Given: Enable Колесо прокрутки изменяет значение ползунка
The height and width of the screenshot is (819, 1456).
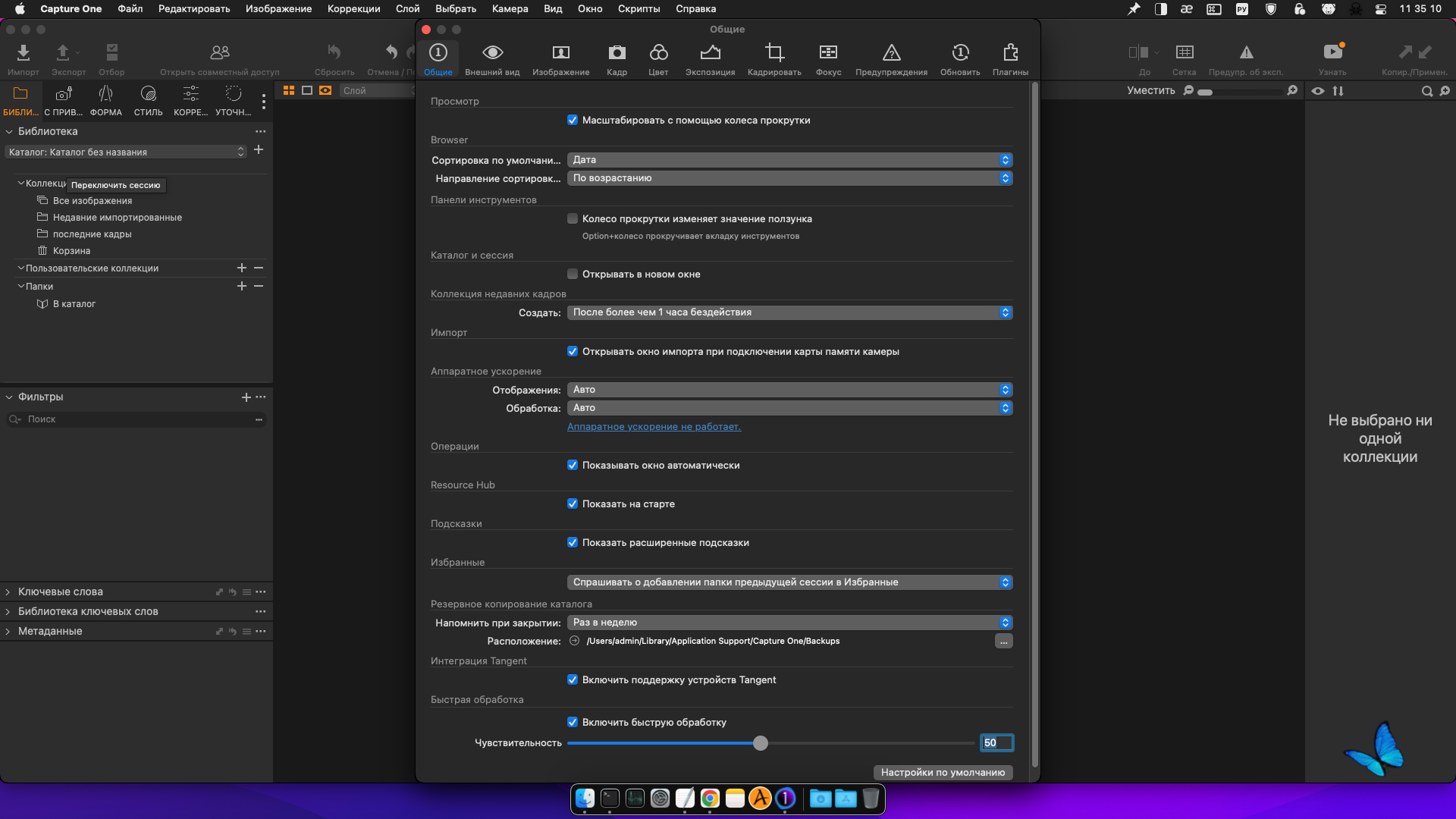Looking at the screenshot, I should pyautogui.click(x=573, y=218).
